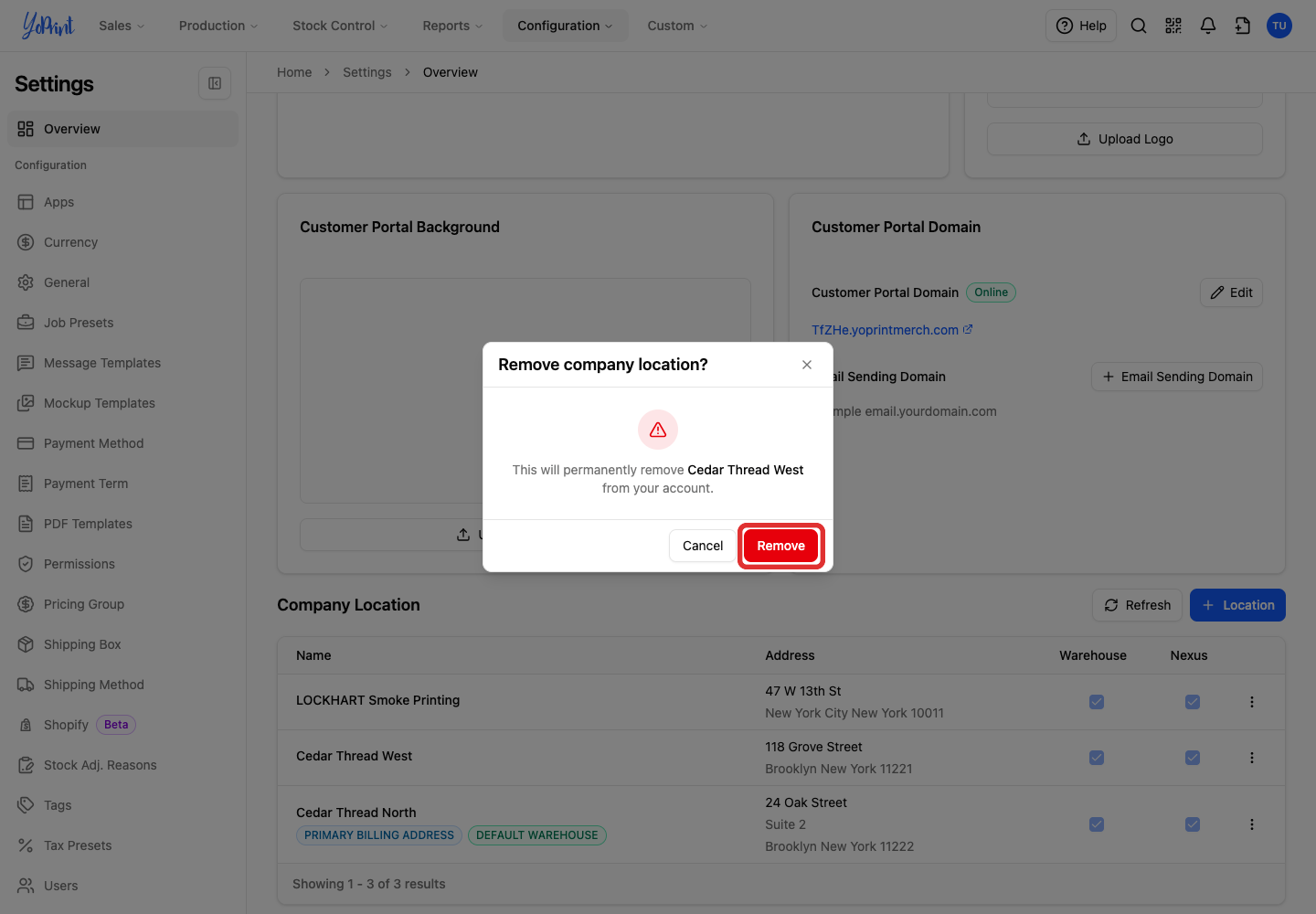
Task: Toggle Nexus checkbox for LOCKHART Smoke Printing
Action: (1193, 702)
